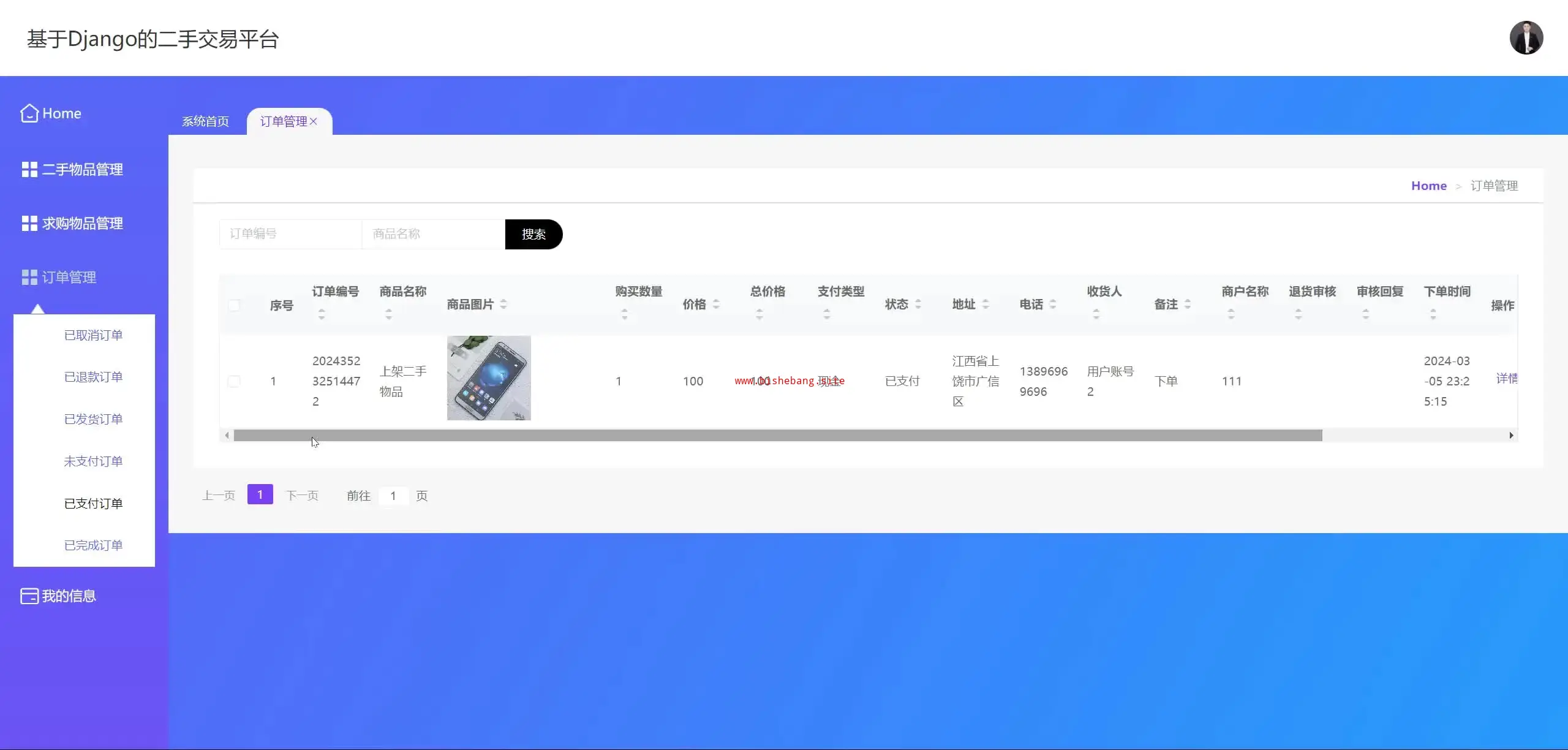Image resolution: width=1568 pixels, height=750 pixels.
Task: Sort by 商品图片 column arrows
Action: [503, 304]
